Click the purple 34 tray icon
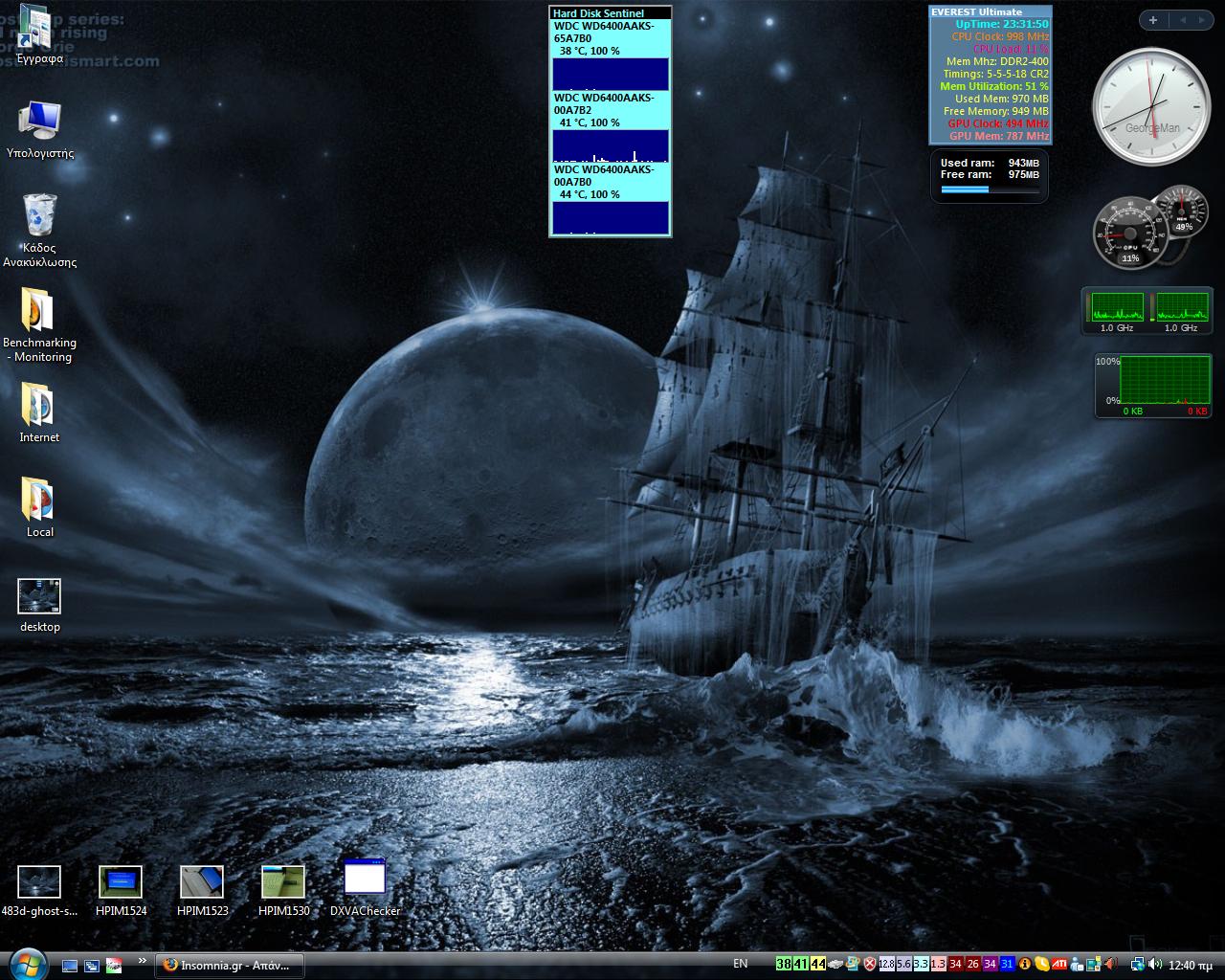Screen dimensions: 1225x980 (x=990, y=964)
